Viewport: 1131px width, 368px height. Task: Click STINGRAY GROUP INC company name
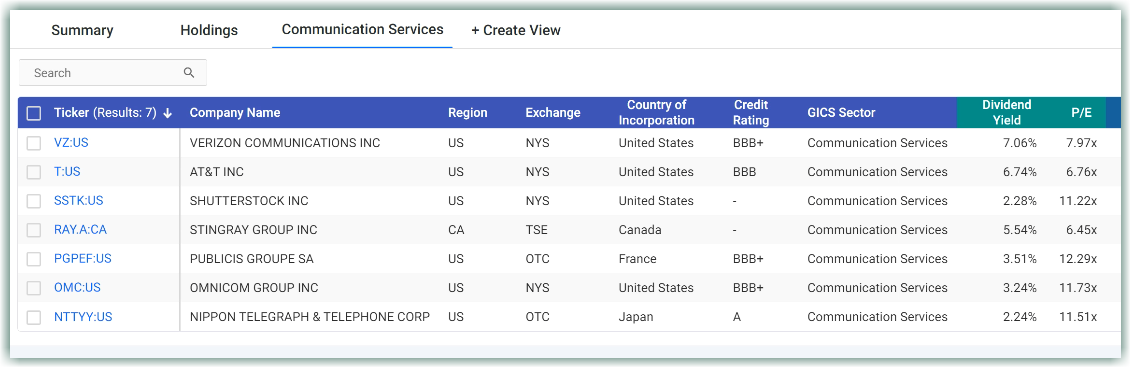(x=253, y=229)
